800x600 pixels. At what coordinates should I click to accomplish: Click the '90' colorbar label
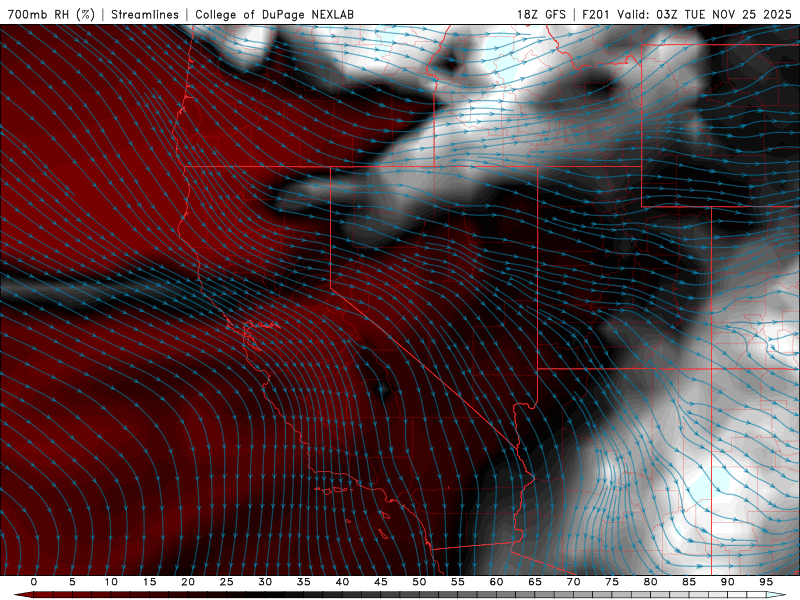point(727,582)
